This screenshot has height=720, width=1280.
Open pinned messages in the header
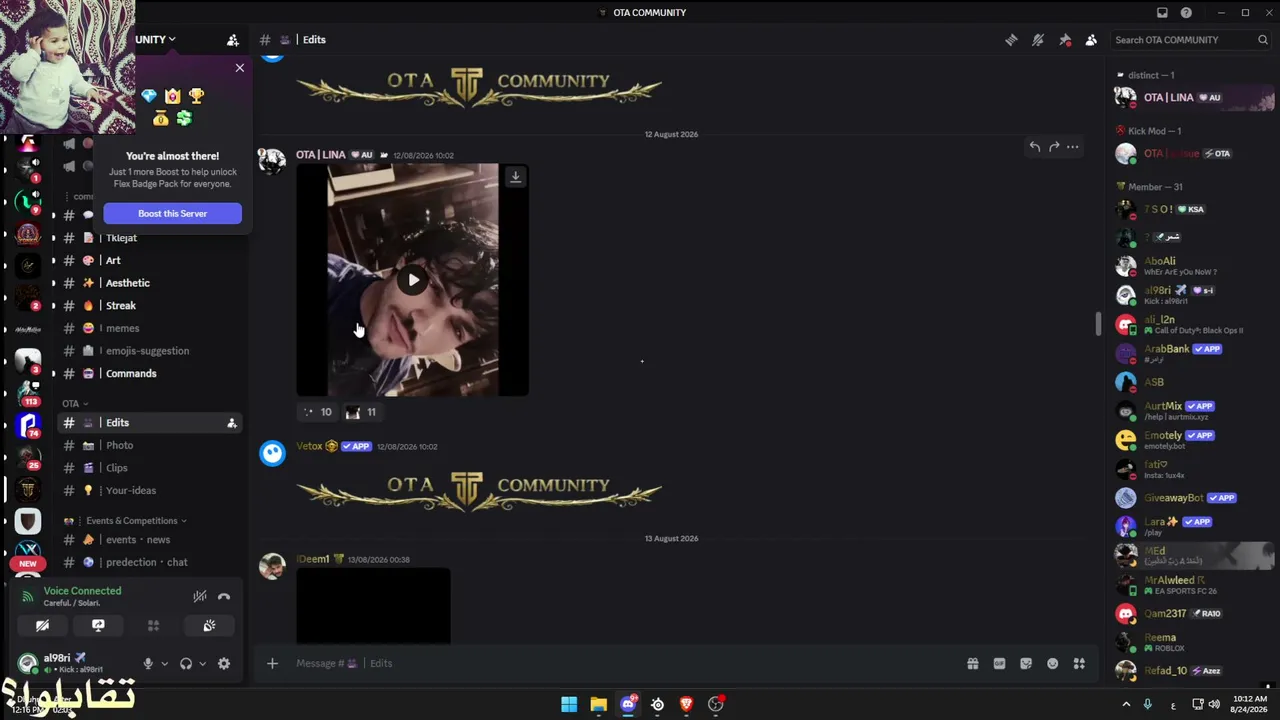[x=1065, y=40]
